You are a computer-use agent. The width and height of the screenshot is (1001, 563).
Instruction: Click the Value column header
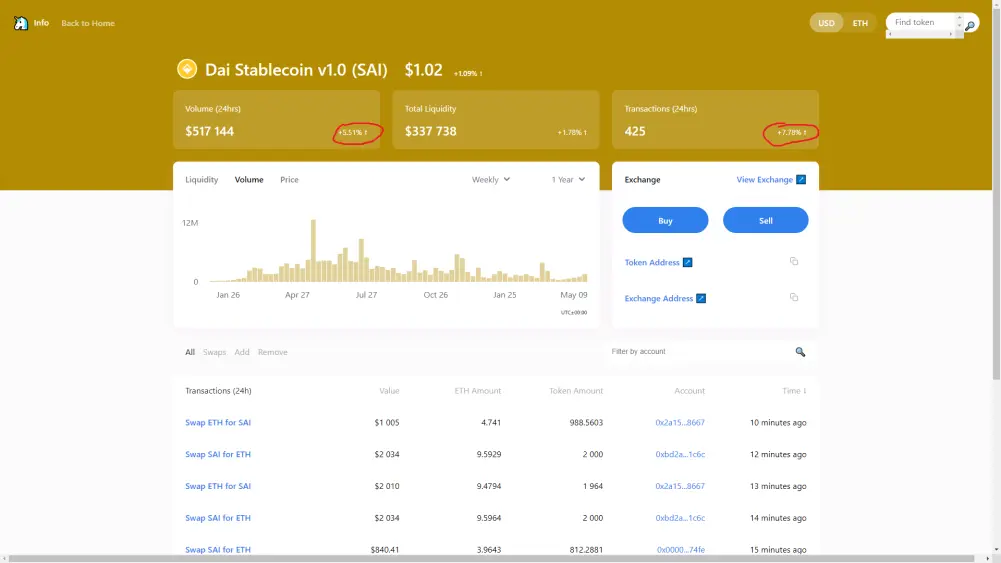click(x=389, y=391)
